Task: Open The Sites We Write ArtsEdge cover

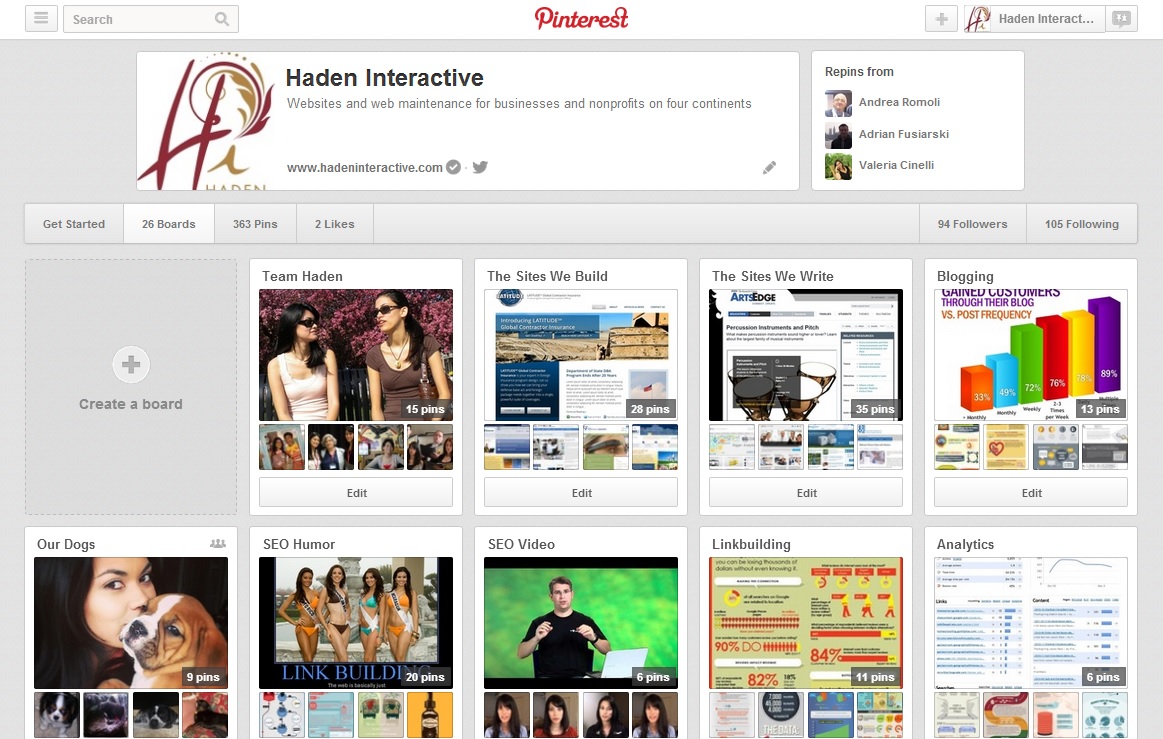Action: tap(806, 355)
